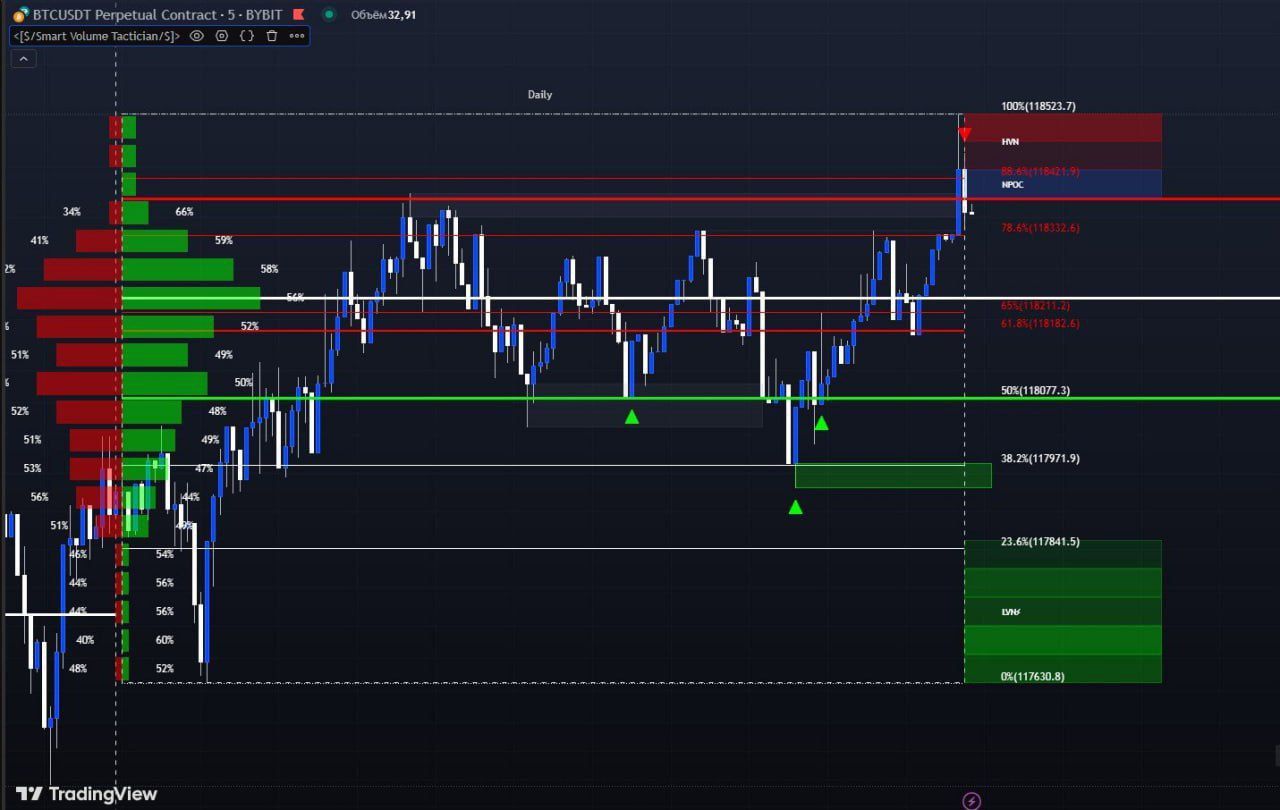Image resolution: width=1280 pixels, height=810 pixels.
Task: Open the TradingView logo link
Action: [87, 794]
